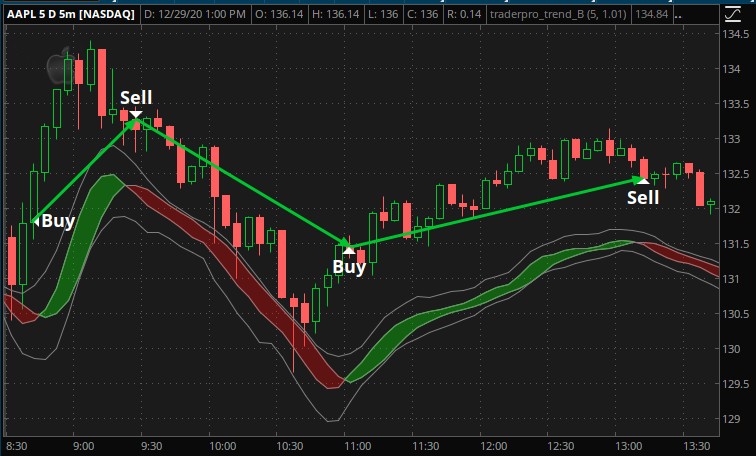Click the Buy text label near 11:00

(x=349, y=267)
